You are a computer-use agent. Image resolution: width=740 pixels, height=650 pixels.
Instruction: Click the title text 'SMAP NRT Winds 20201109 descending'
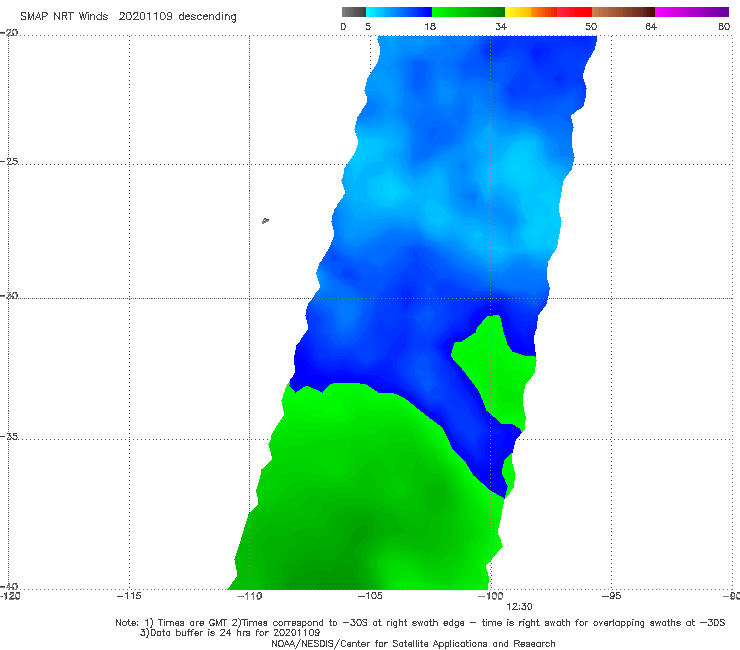(128, 16)
